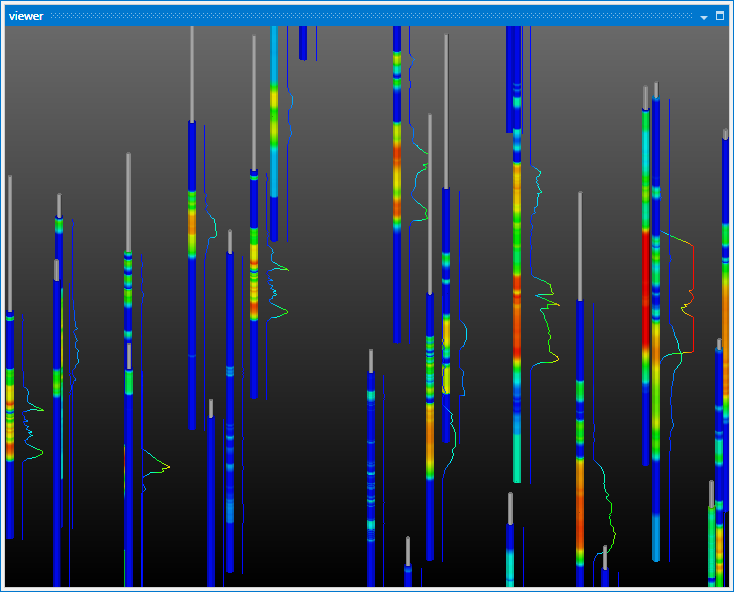Screen dimensions: 734x592
Task: Open the viewer panel dropdown arrow
Action: click(x=704, y=17)
